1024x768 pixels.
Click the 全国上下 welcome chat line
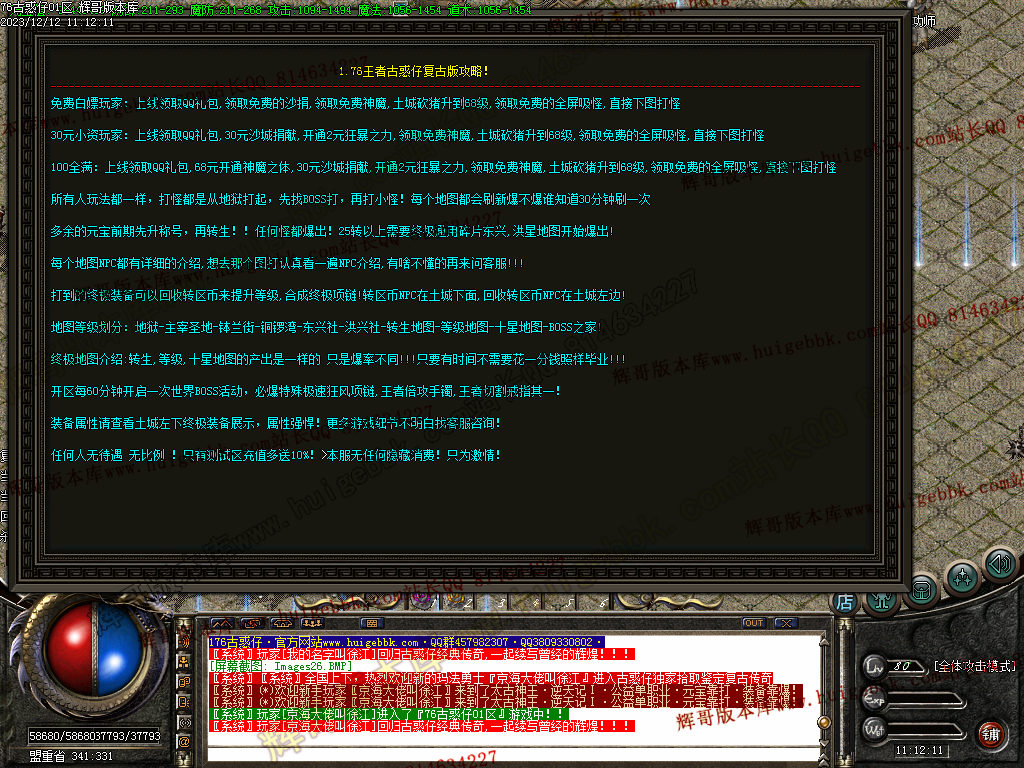click(x=490, y=678)
